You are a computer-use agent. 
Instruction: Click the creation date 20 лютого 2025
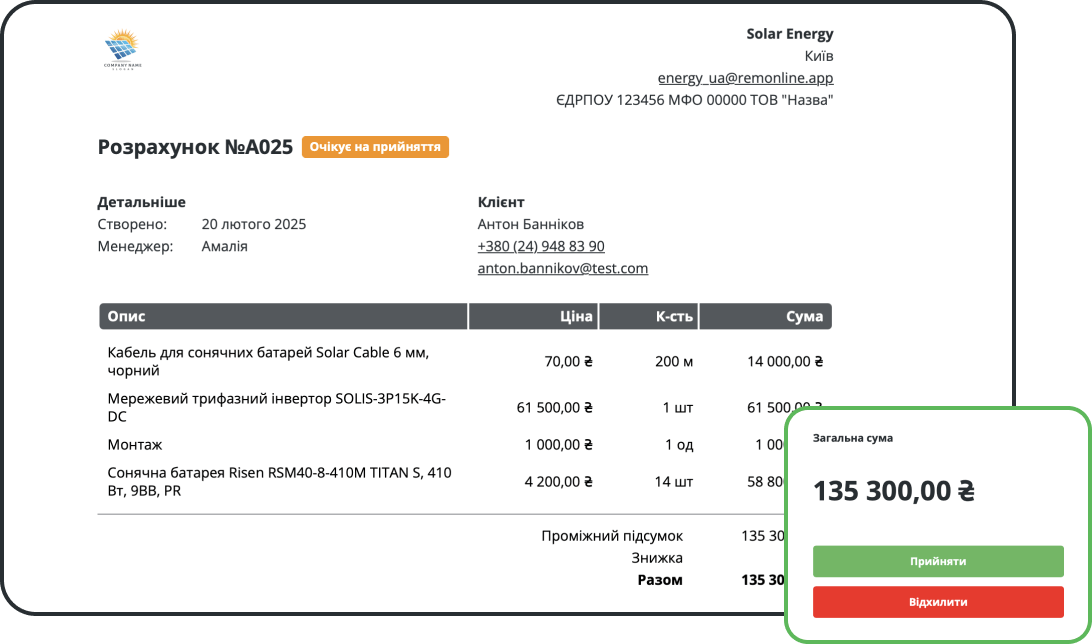point(254,224)
